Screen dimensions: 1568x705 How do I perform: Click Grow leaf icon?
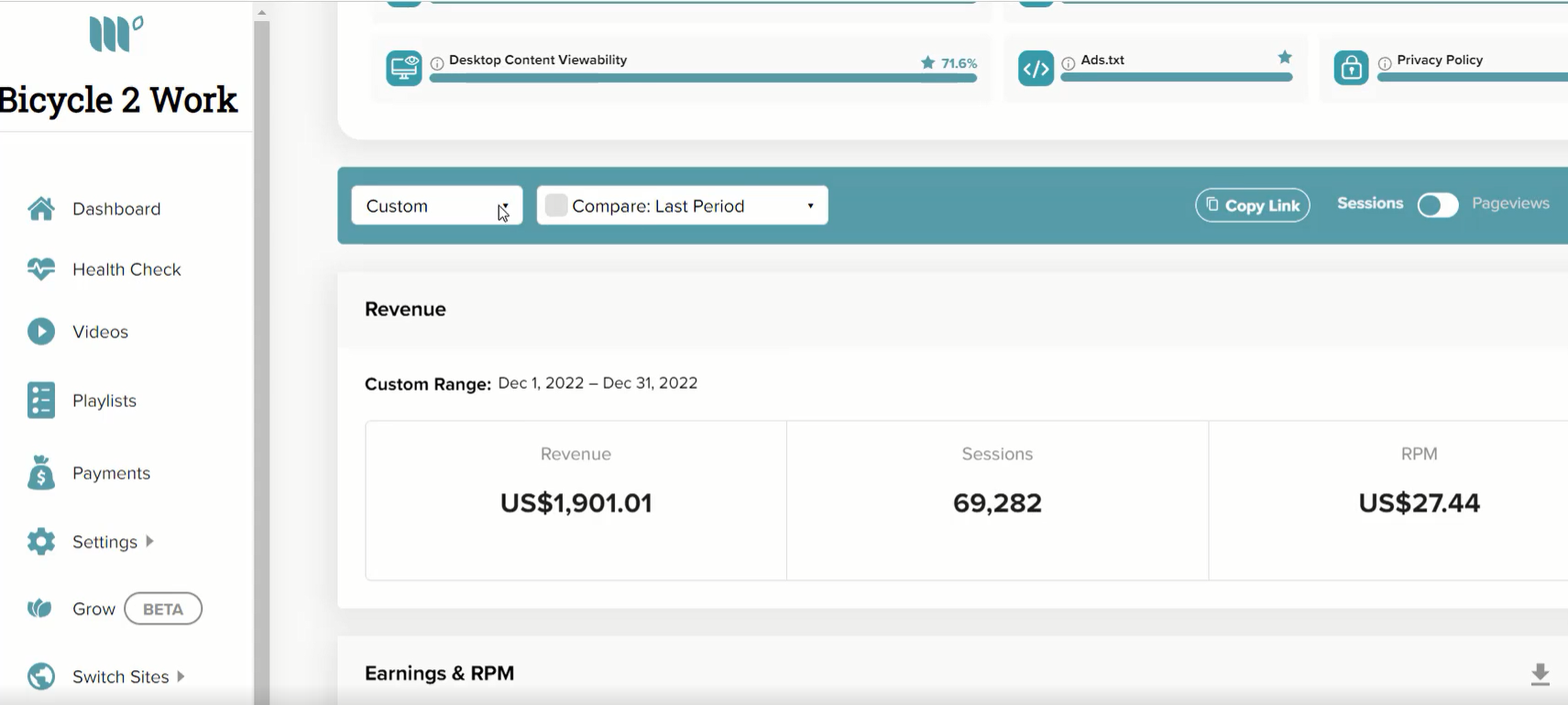(39, 609)
